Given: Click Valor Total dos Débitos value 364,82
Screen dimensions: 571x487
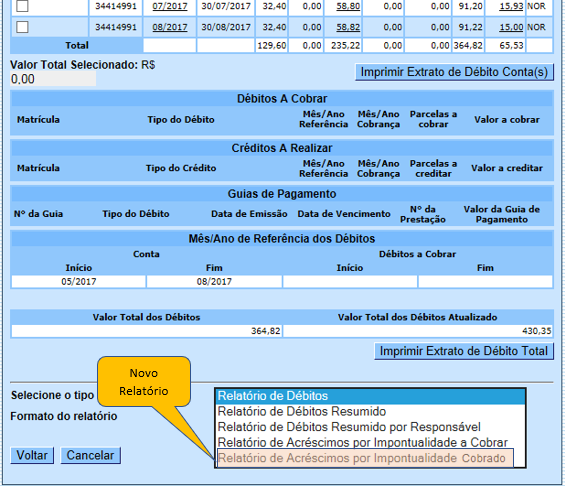Looking at the screenshot, I should point(266,331).
